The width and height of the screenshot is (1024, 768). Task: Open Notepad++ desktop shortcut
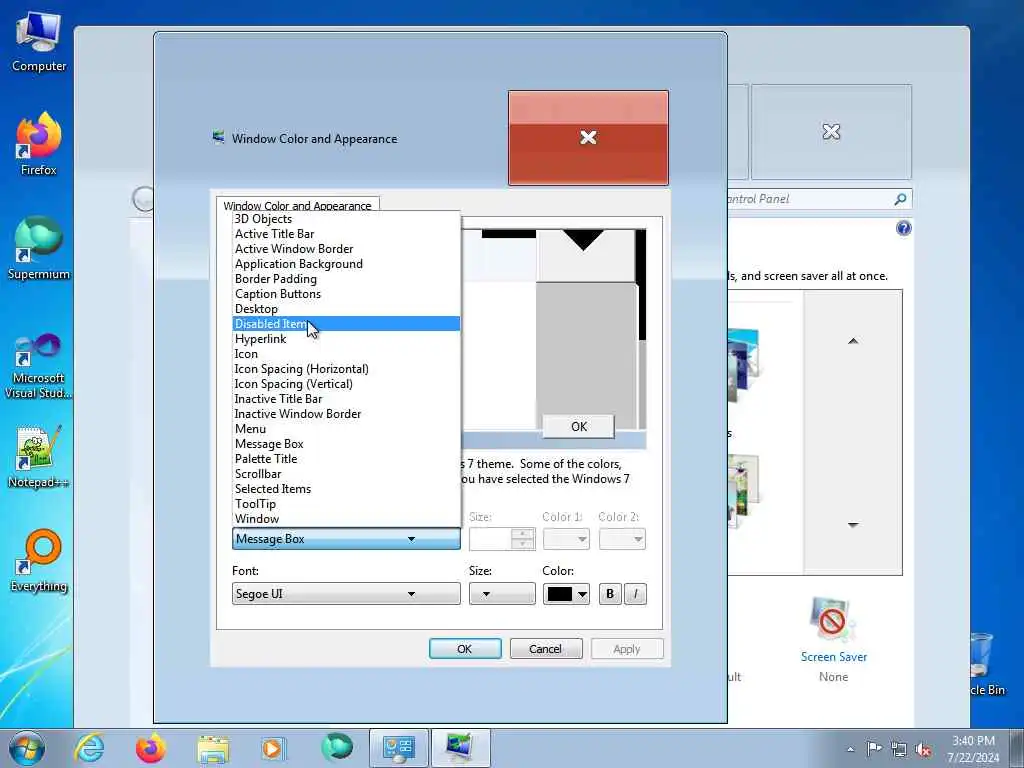point(39,456)
